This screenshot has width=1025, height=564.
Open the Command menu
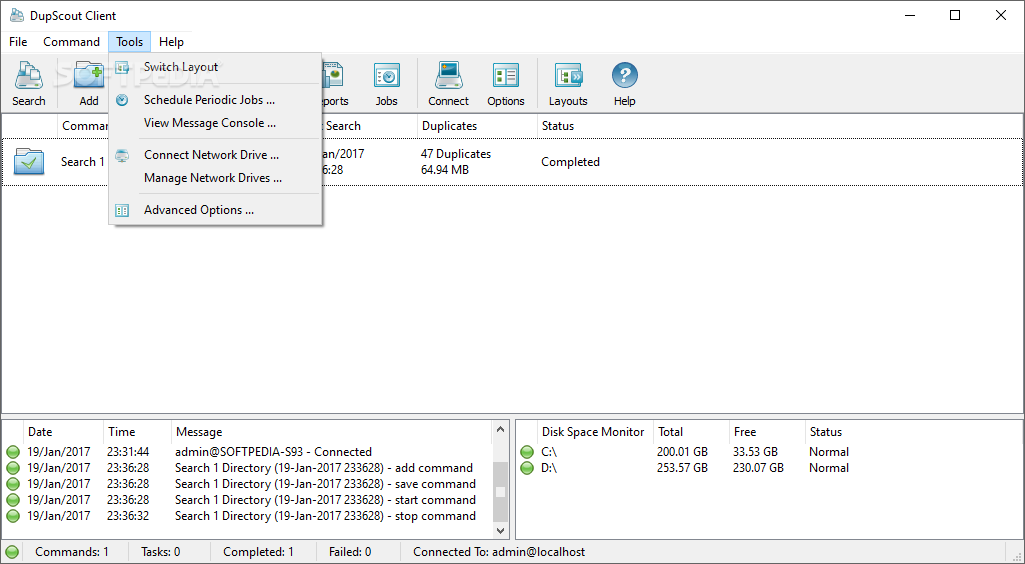click(x=71, y=42)
